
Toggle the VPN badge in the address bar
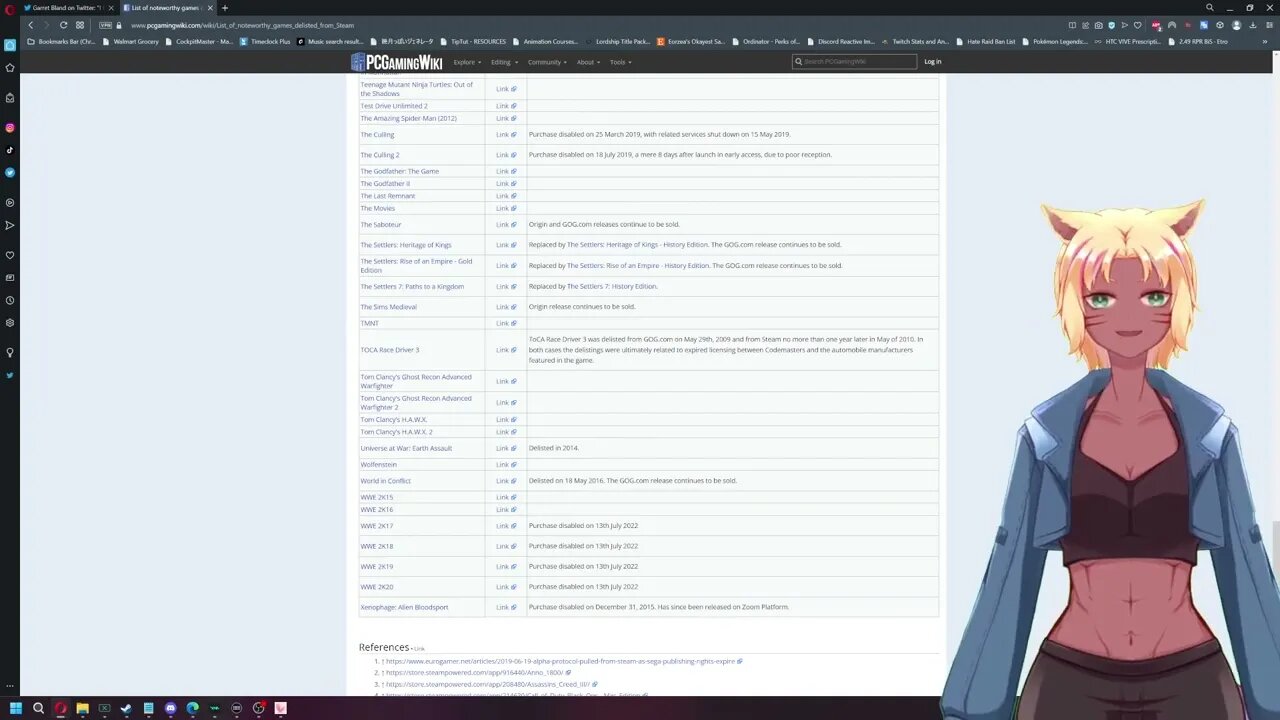pyautogui.click(x=106, y=25)
